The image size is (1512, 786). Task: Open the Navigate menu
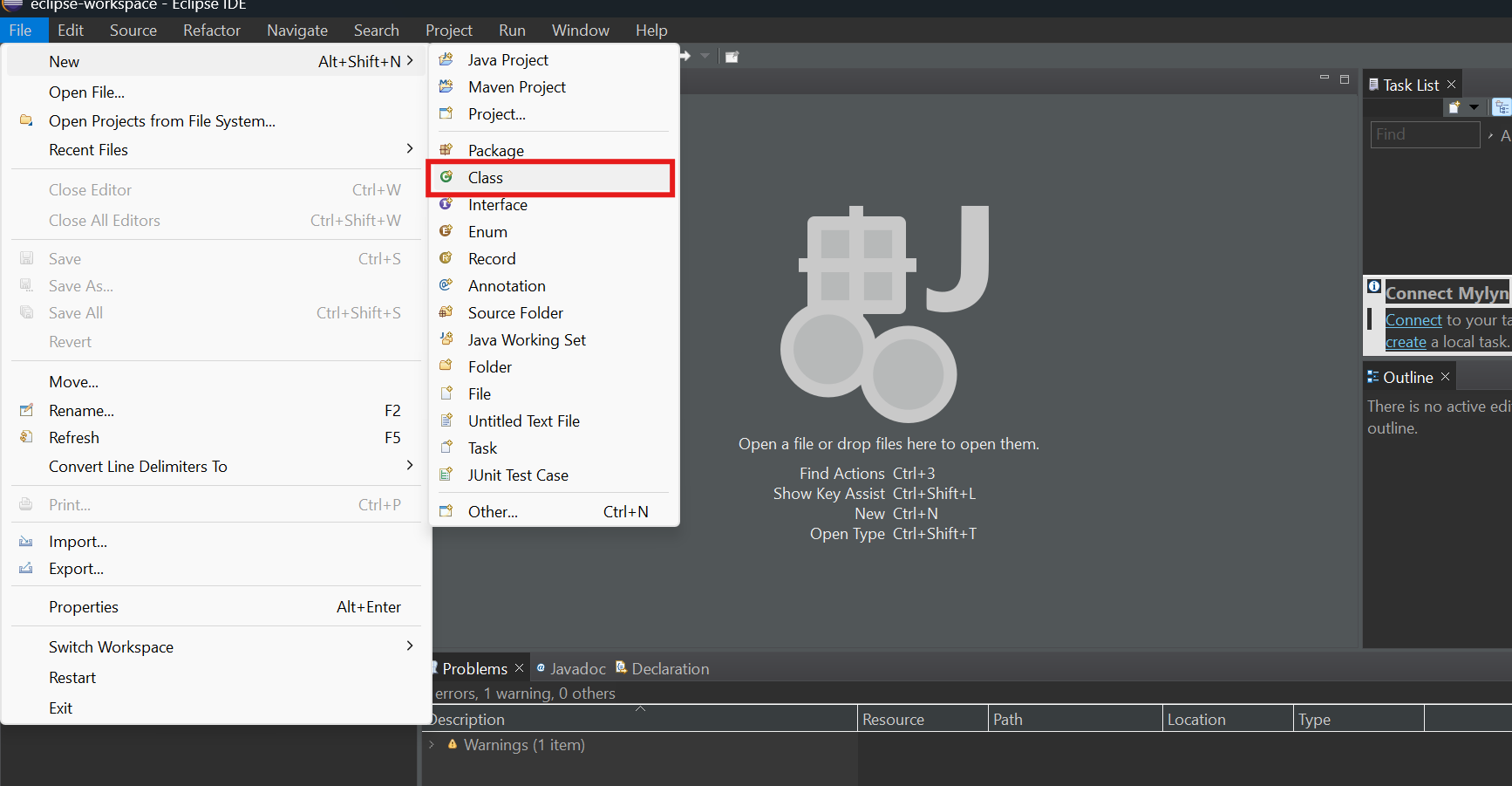297,31
